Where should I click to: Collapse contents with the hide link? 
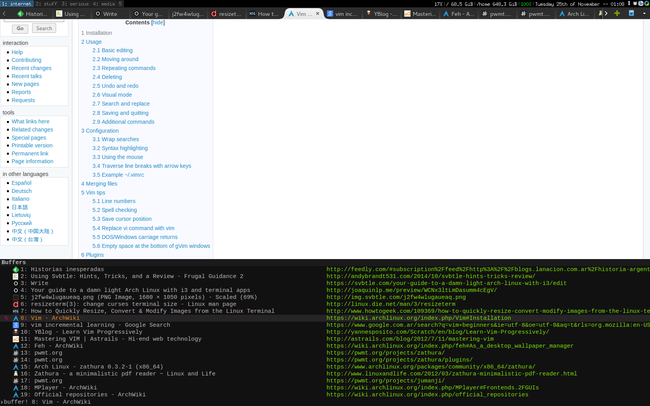point(158,22)
